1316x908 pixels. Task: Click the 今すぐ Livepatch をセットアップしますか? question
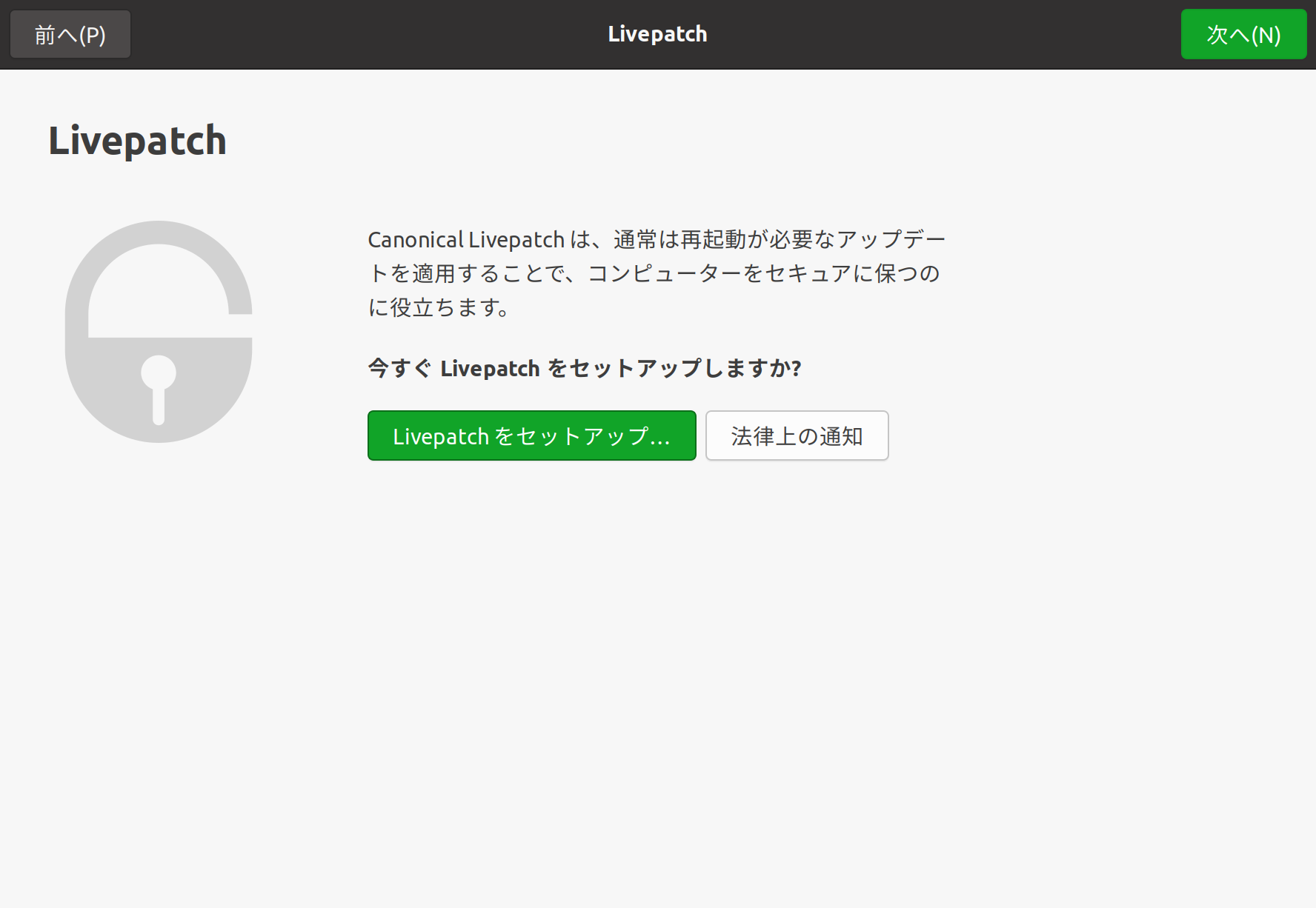click(x=585, y=368)
